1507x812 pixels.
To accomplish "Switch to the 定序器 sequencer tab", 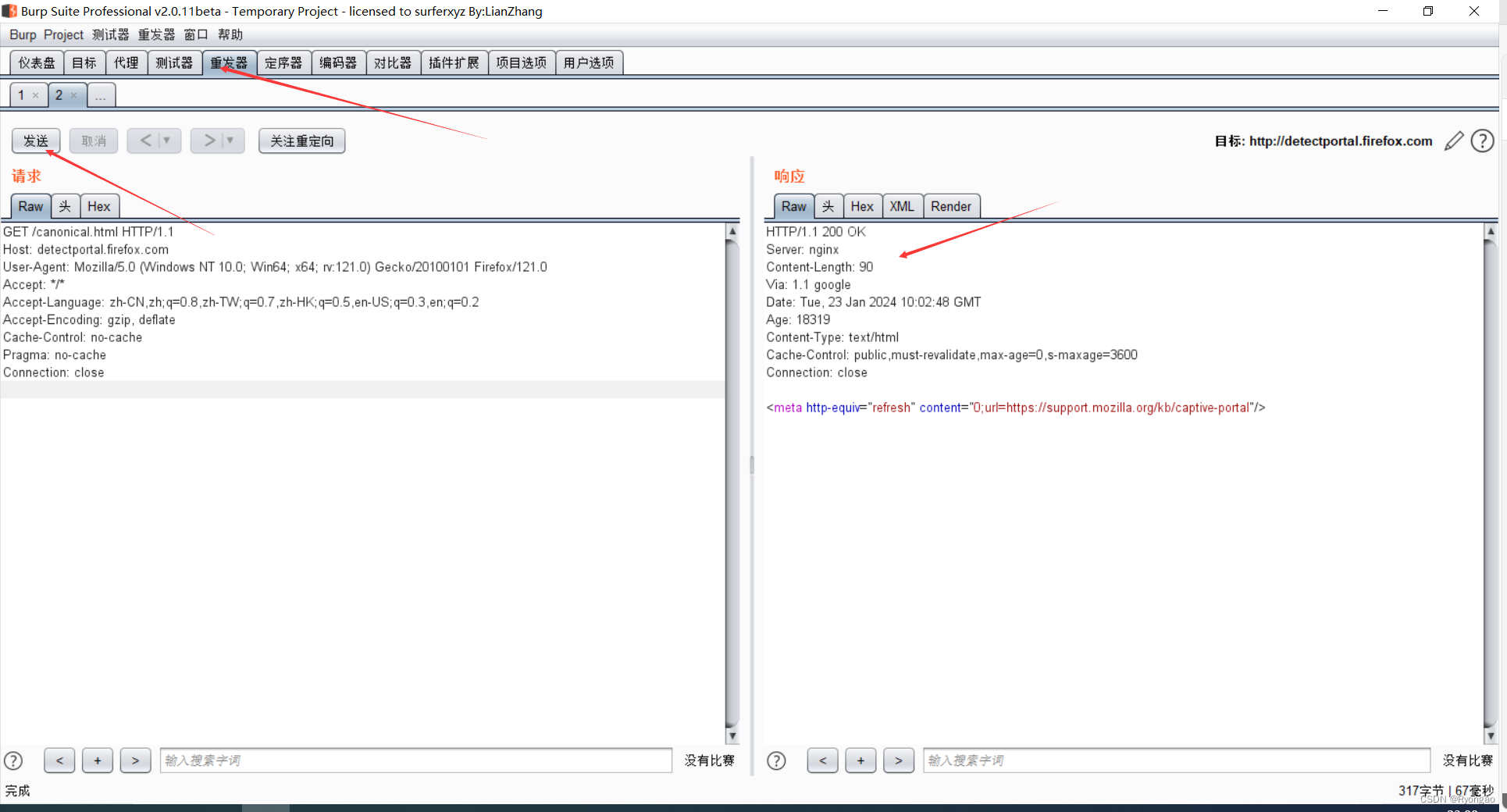I will (x=283, y=62).
